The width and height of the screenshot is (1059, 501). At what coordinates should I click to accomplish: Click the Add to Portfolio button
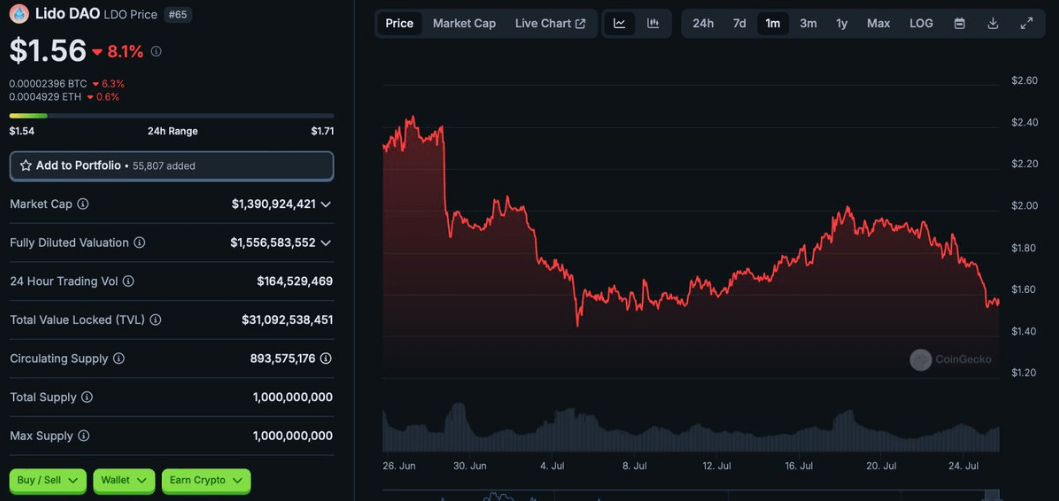(172, 166)
